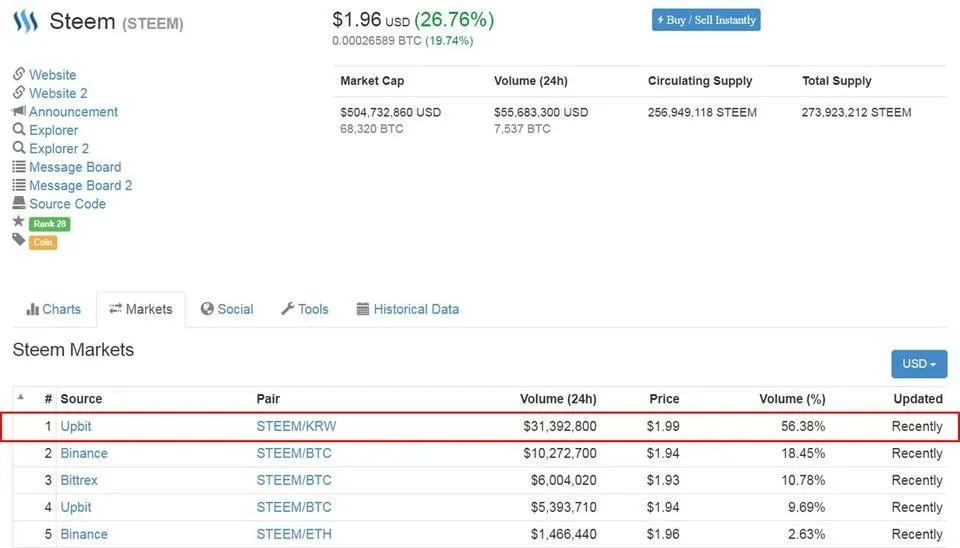
Task: Click the $504,732,860 USD market cap value
Action: 391,112
